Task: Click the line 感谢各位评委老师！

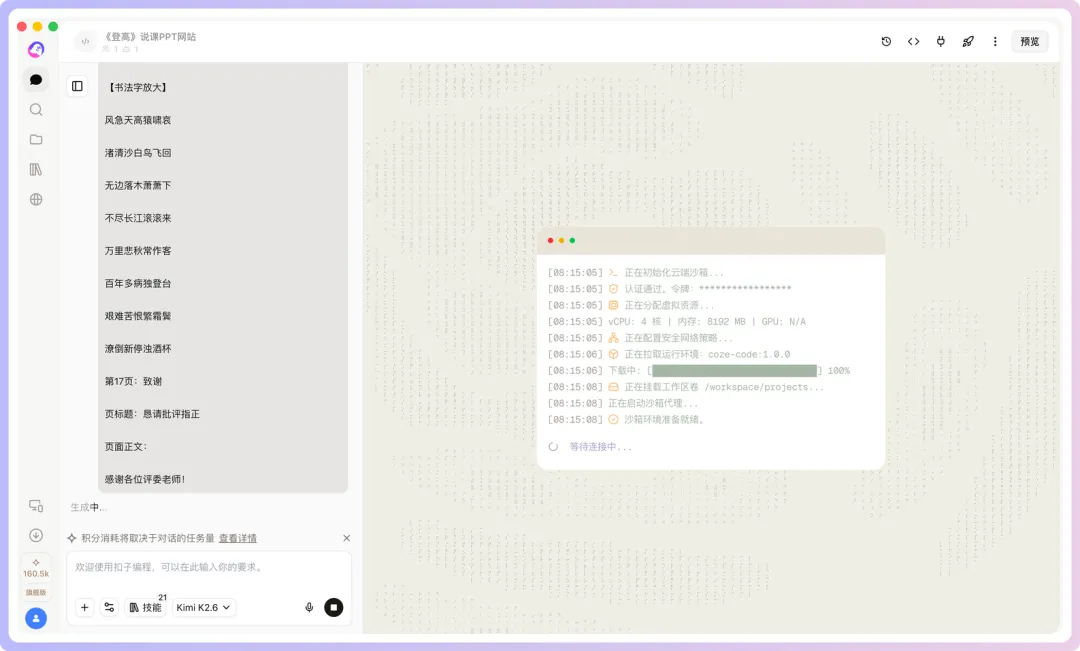Action: click(145, 479)
